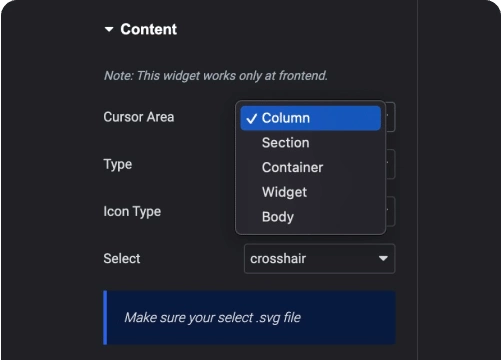The height and width of the screenshot is (360, 501).
Task: Click the Cursor Area label
Action: coord(139,117)
